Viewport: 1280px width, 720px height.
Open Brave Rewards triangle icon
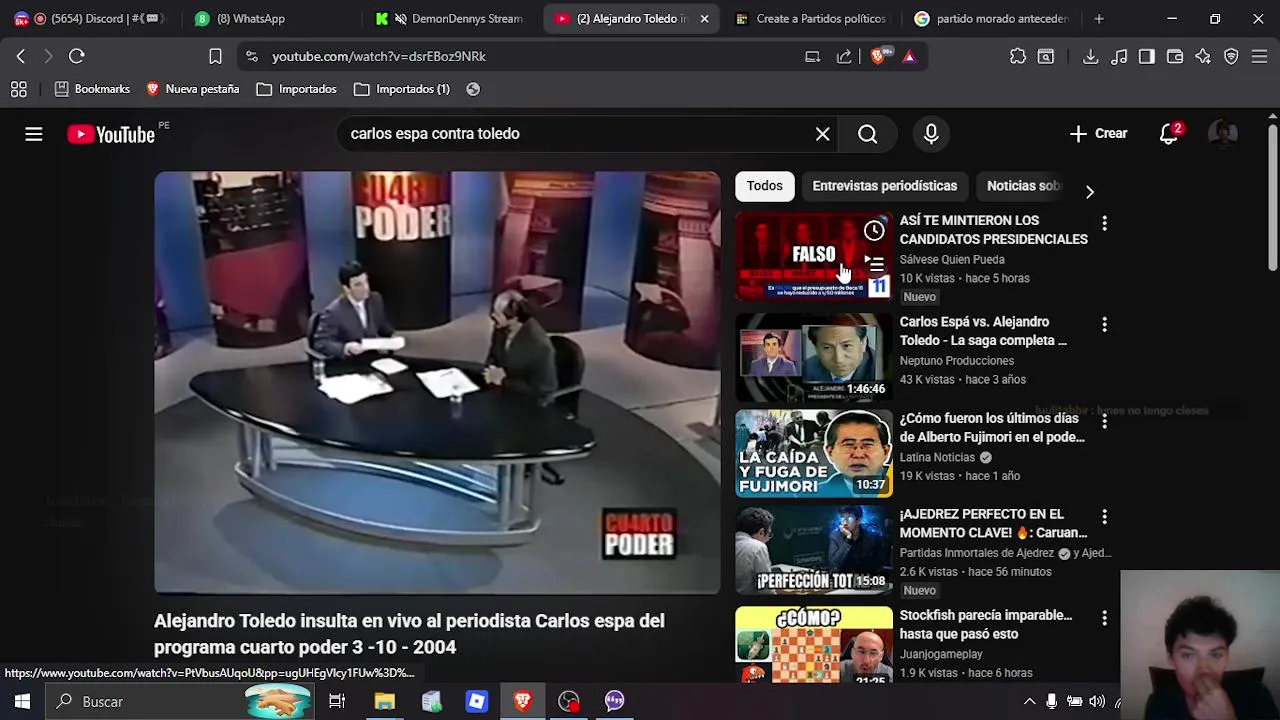point(909,57)
